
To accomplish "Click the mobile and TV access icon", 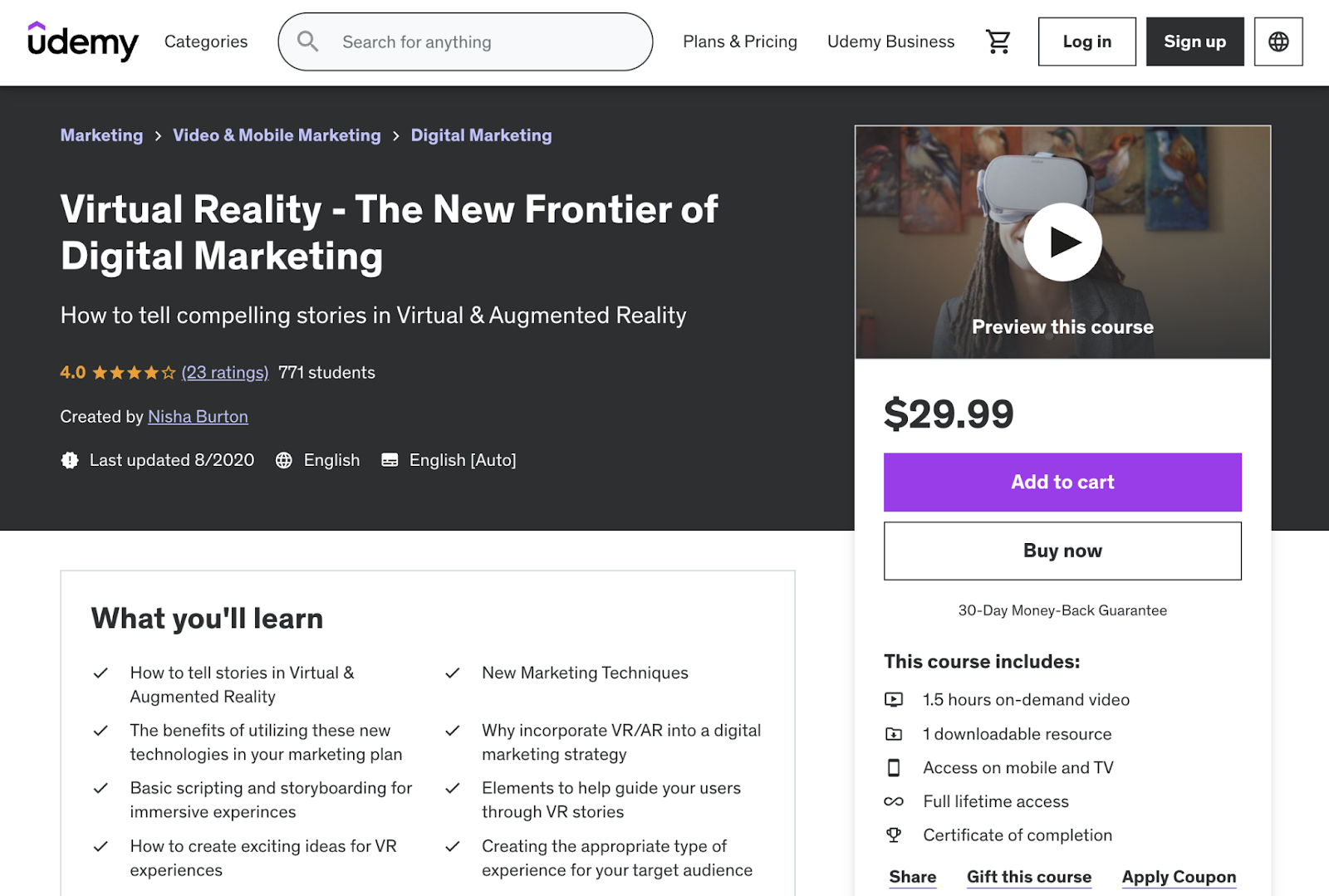I will pyautogui.click(x=895, y=767).
